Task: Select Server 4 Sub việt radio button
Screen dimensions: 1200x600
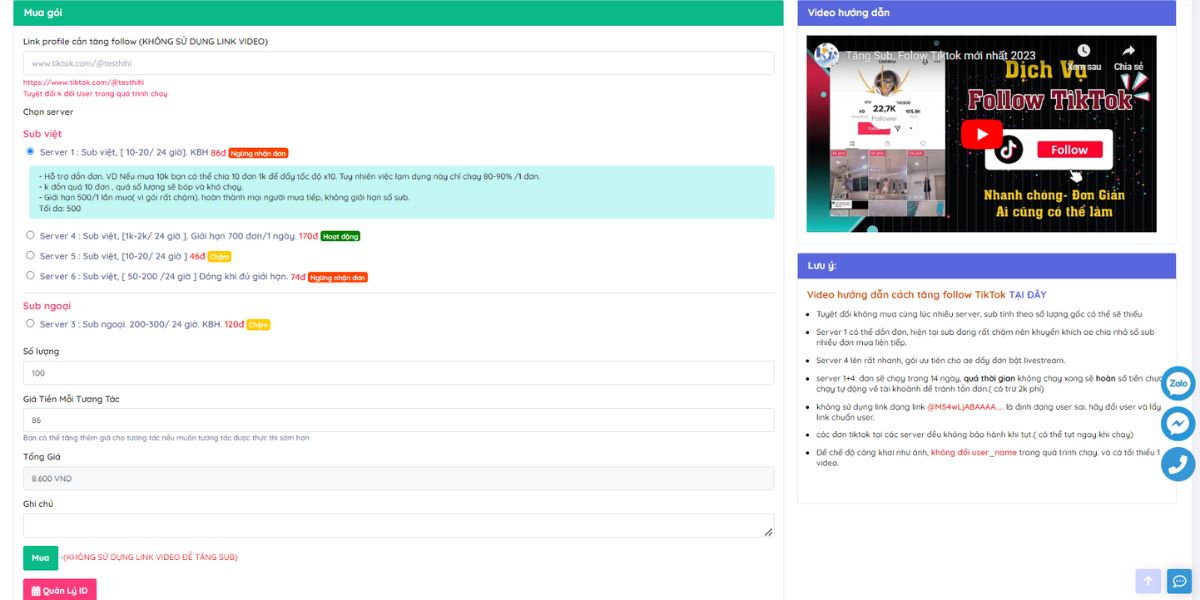Action: pyautogui.click(x=30, y=235)
